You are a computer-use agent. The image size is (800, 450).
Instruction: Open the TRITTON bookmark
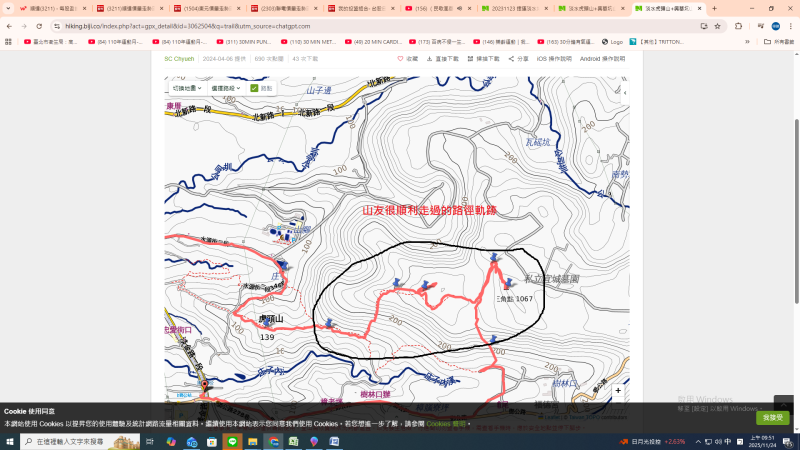(657, 42)
